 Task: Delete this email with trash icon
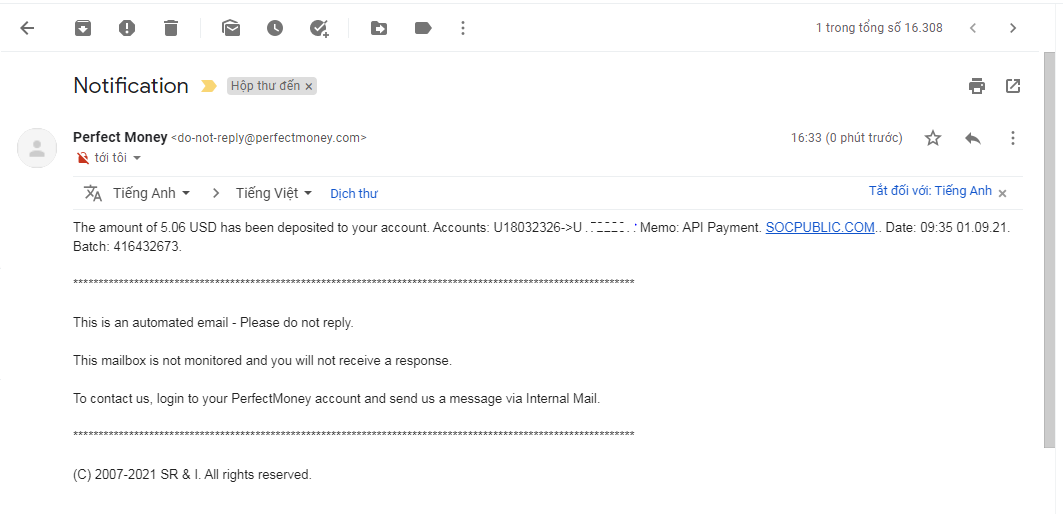point(171,28)
